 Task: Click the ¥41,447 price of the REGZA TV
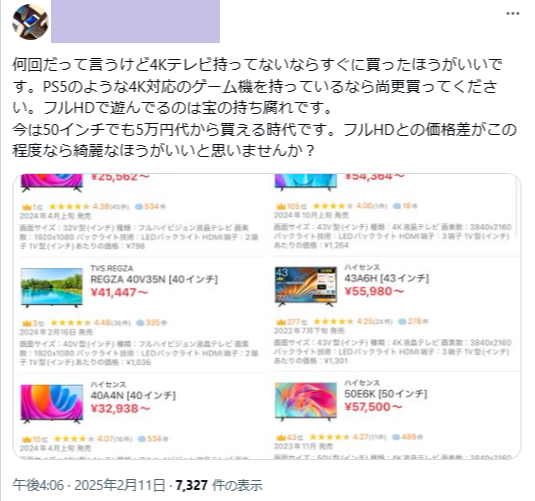pyautogui.click(x=119, y=292)
